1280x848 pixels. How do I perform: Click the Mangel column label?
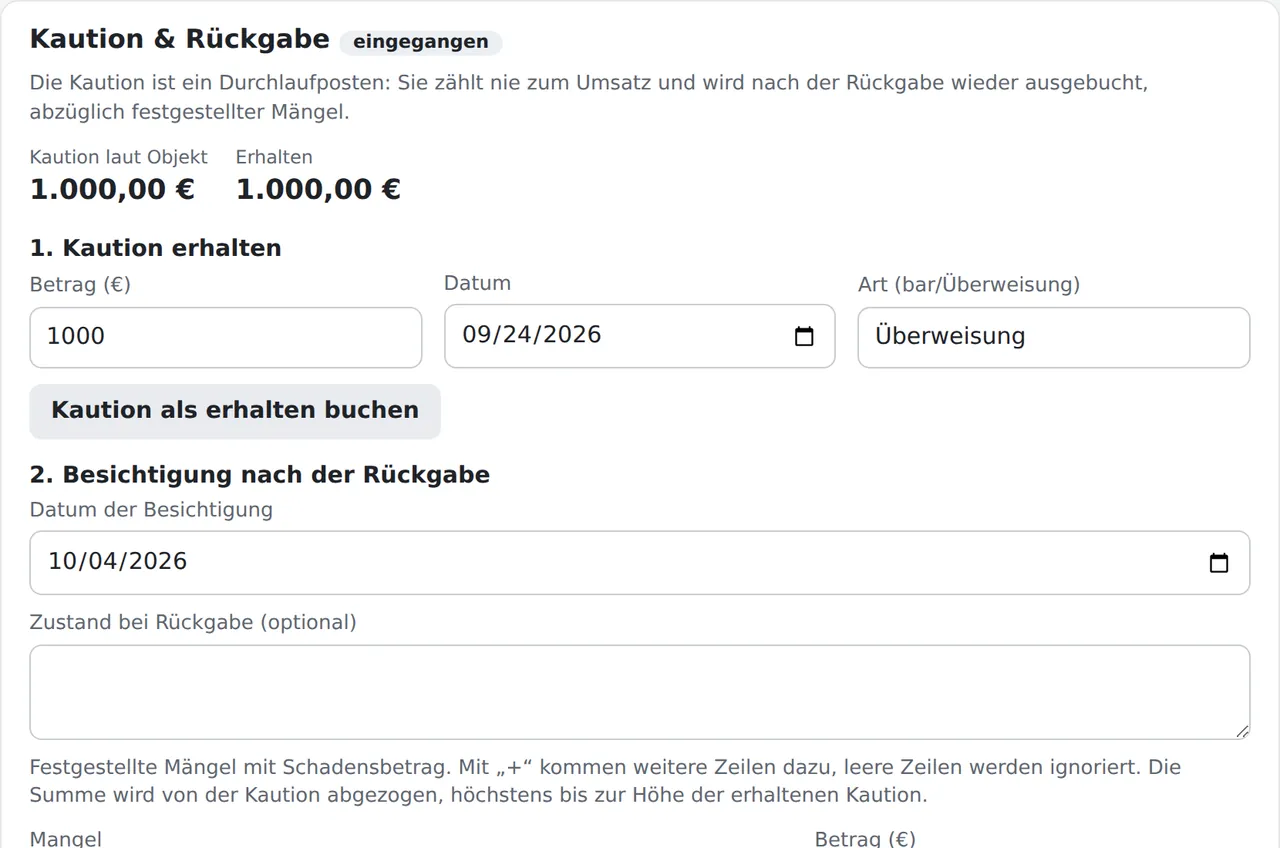click(x=66, y=839)
